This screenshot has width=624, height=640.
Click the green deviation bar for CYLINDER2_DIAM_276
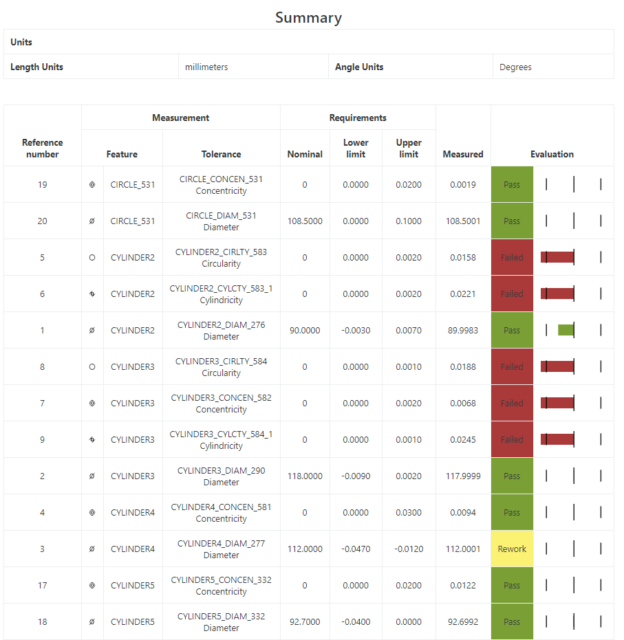[566, 330]
